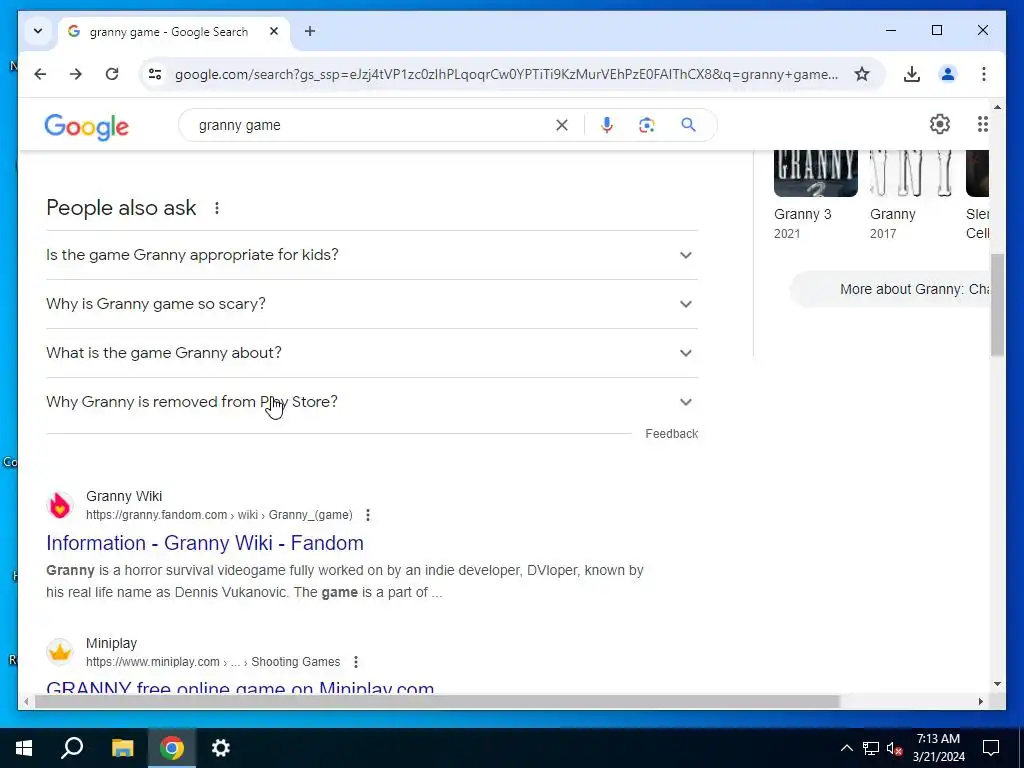The width and height of the screenshot is (1024, 768).
Task: Submit search with magnifying glass icon
Action: 688,125
